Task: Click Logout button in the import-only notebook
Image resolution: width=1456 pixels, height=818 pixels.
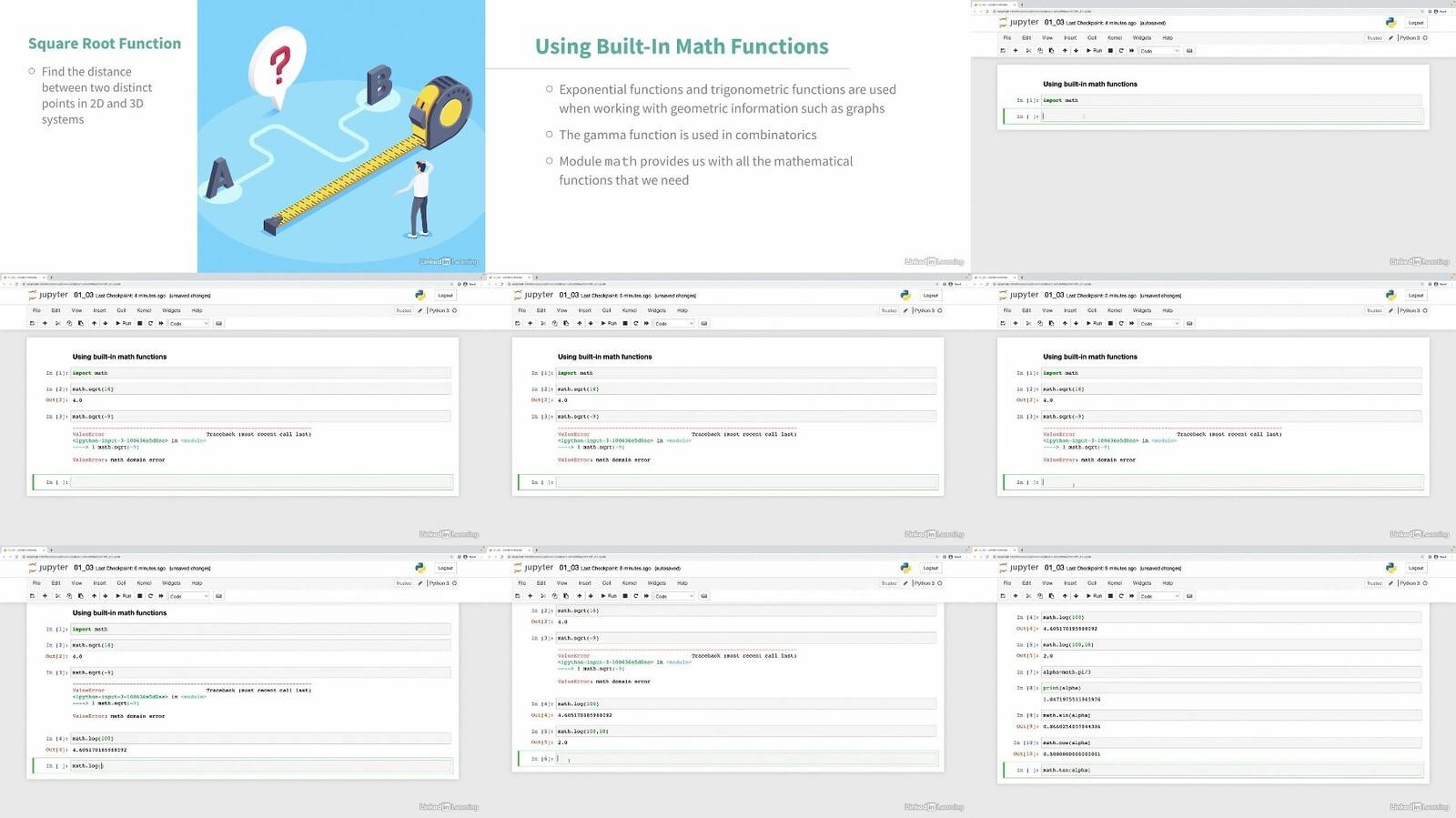Action: tap(1415, 23)
